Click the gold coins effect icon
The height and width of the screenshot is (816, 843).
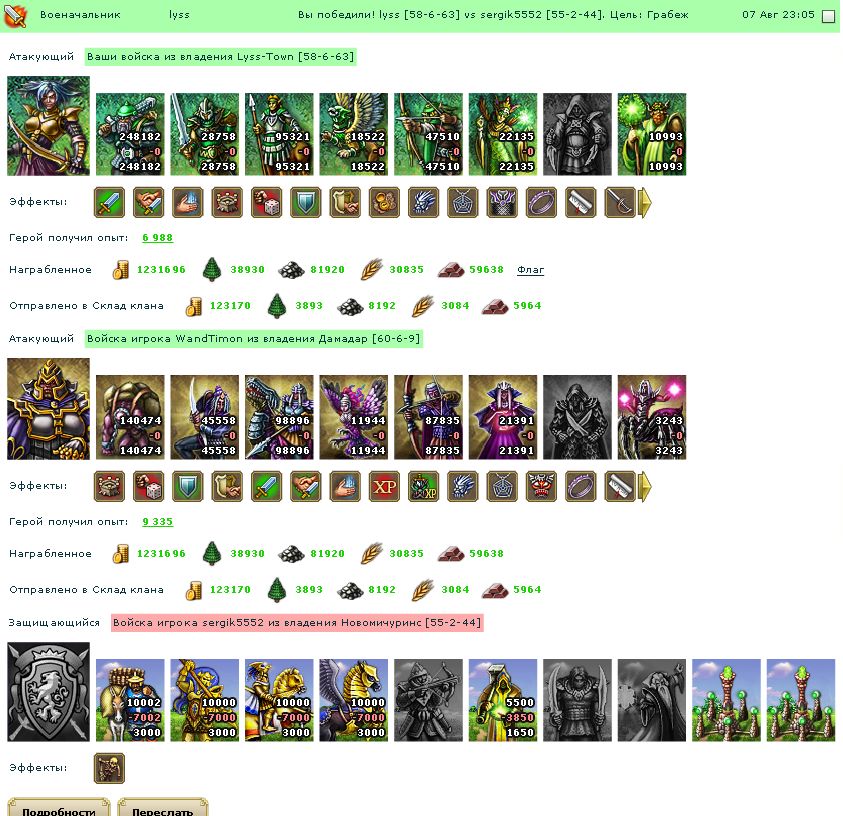[384, 203]
